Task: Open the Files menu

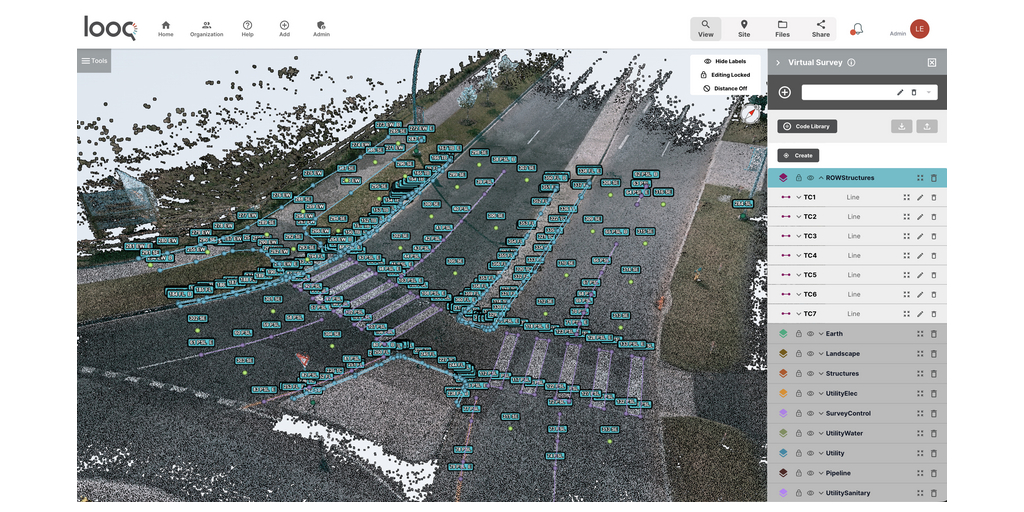Action: coord(782,28)
